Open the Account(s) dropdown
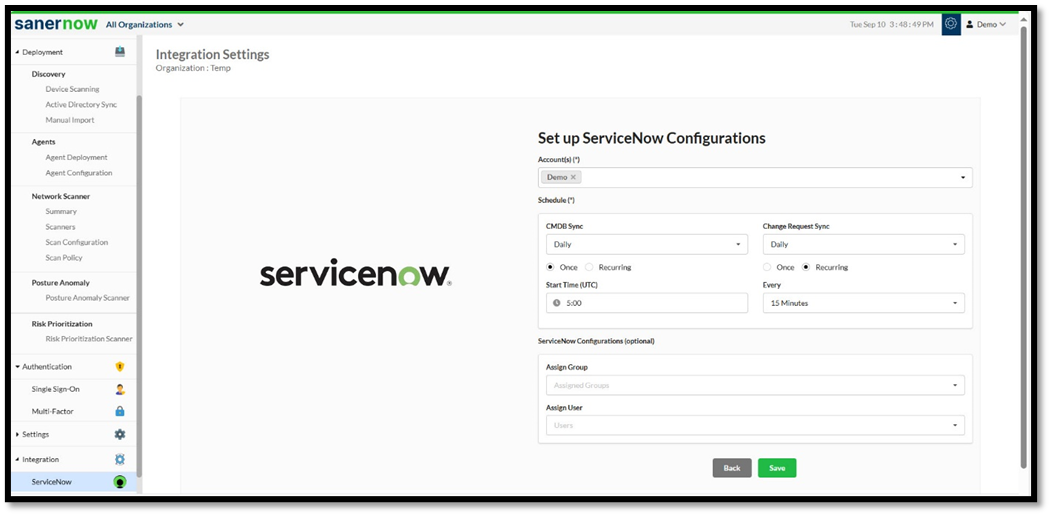This screenshot has height=515, width=1050. point(755,177)
